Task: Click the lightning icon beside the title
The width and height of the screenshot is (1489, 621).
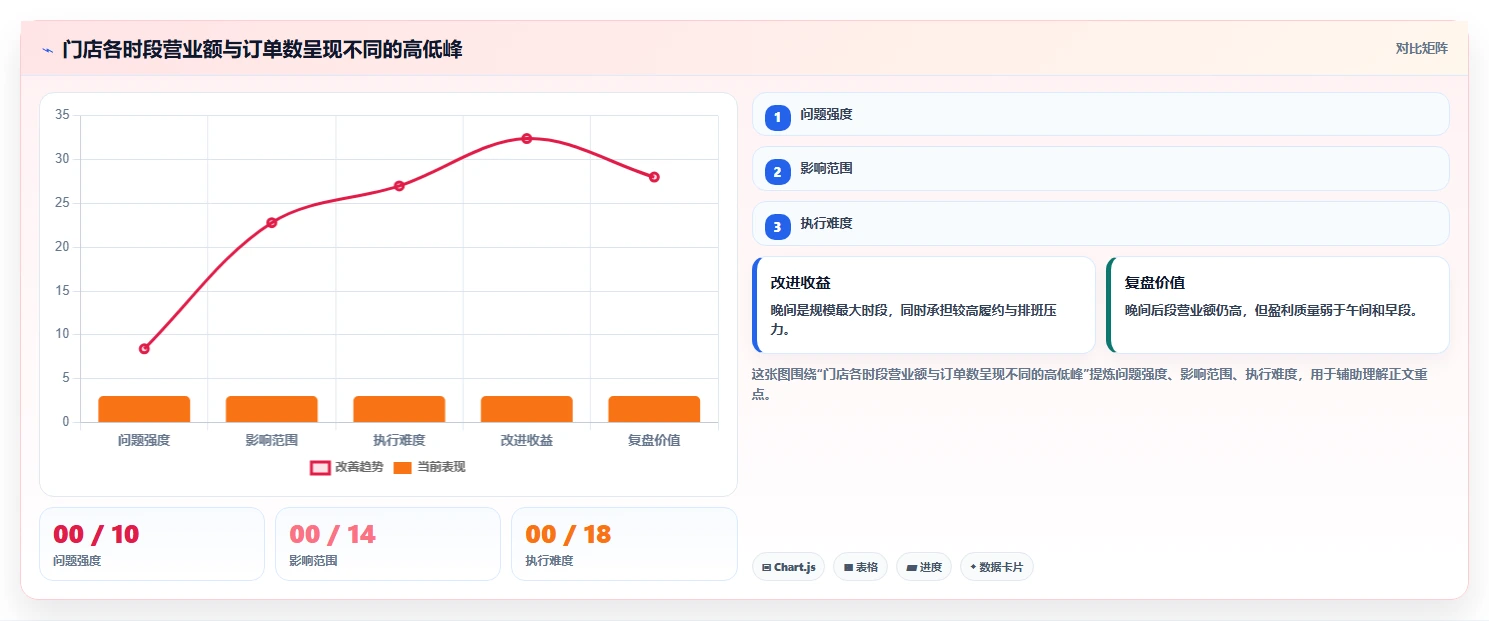Action: point(47,50)
